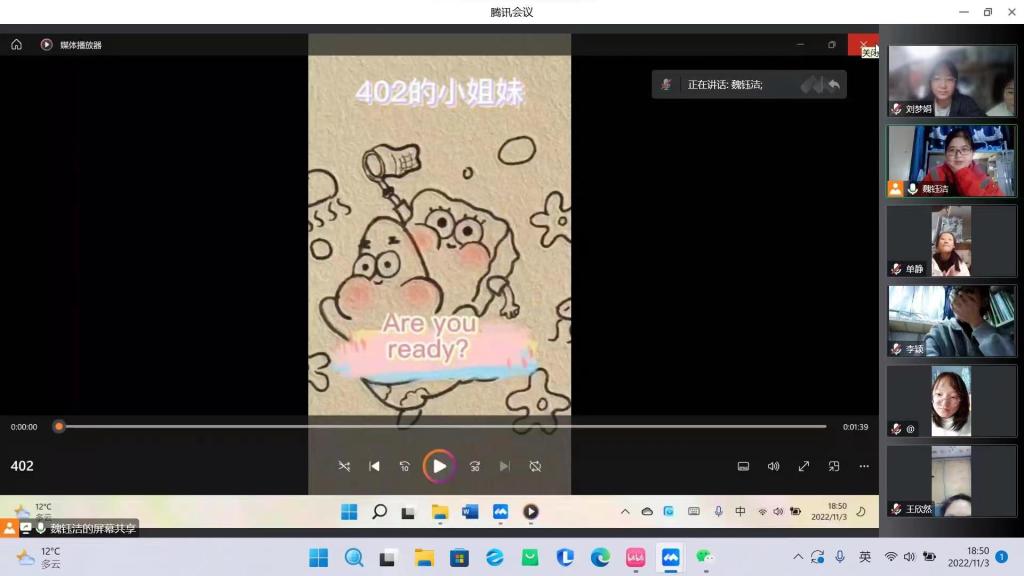1024x576 pixels.
Task: Go to the previous track
Action: 374,466
